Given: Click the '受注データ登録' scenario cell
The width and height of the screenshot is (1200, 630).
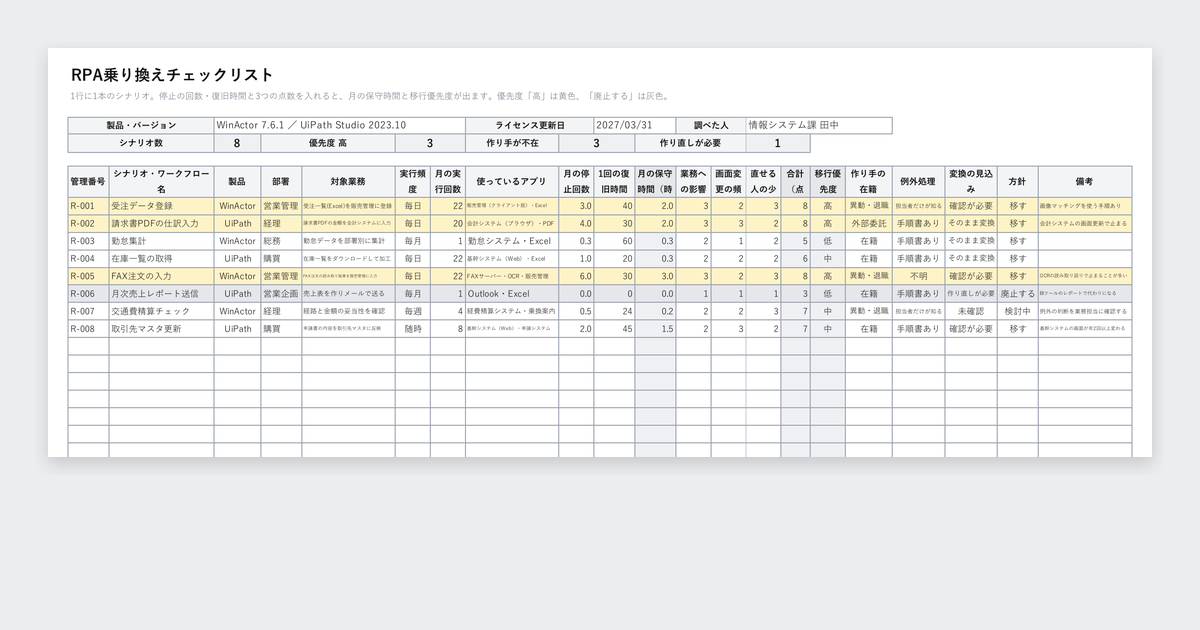Looking at the screenshot, I should point(161,206).
